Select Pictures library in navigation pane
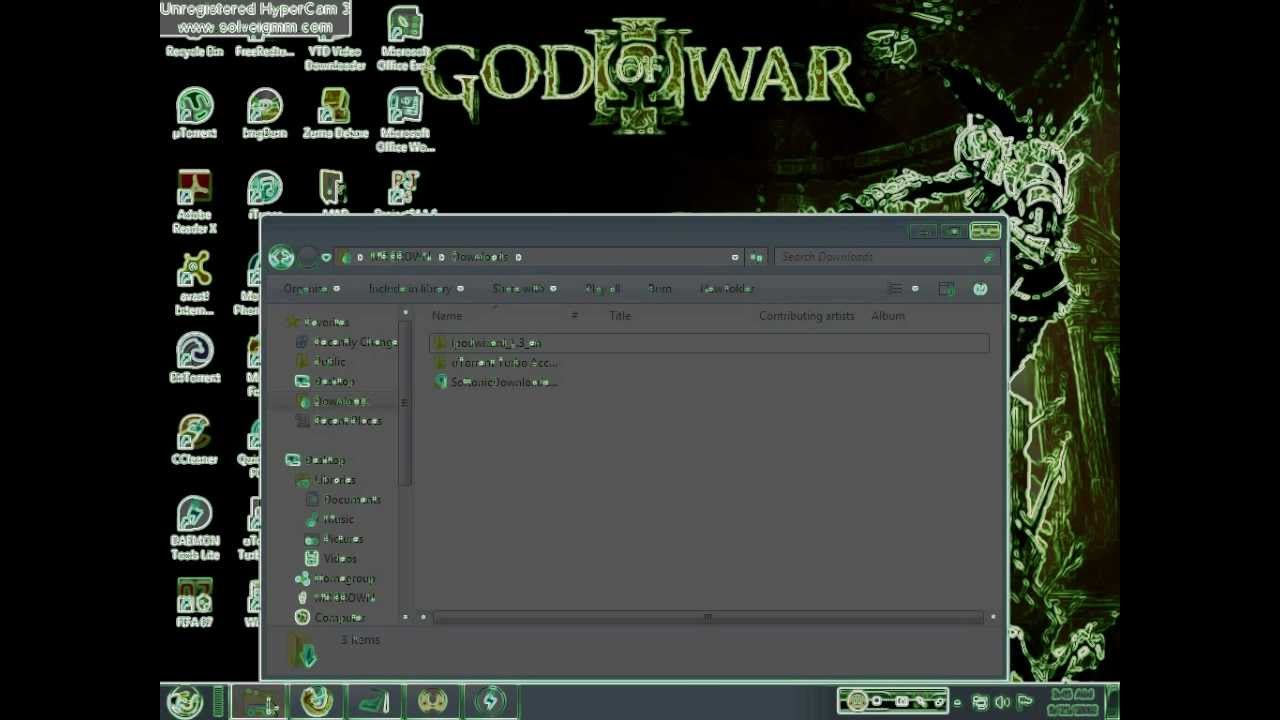Screen dimensions: 1280x720 [334, 539]
